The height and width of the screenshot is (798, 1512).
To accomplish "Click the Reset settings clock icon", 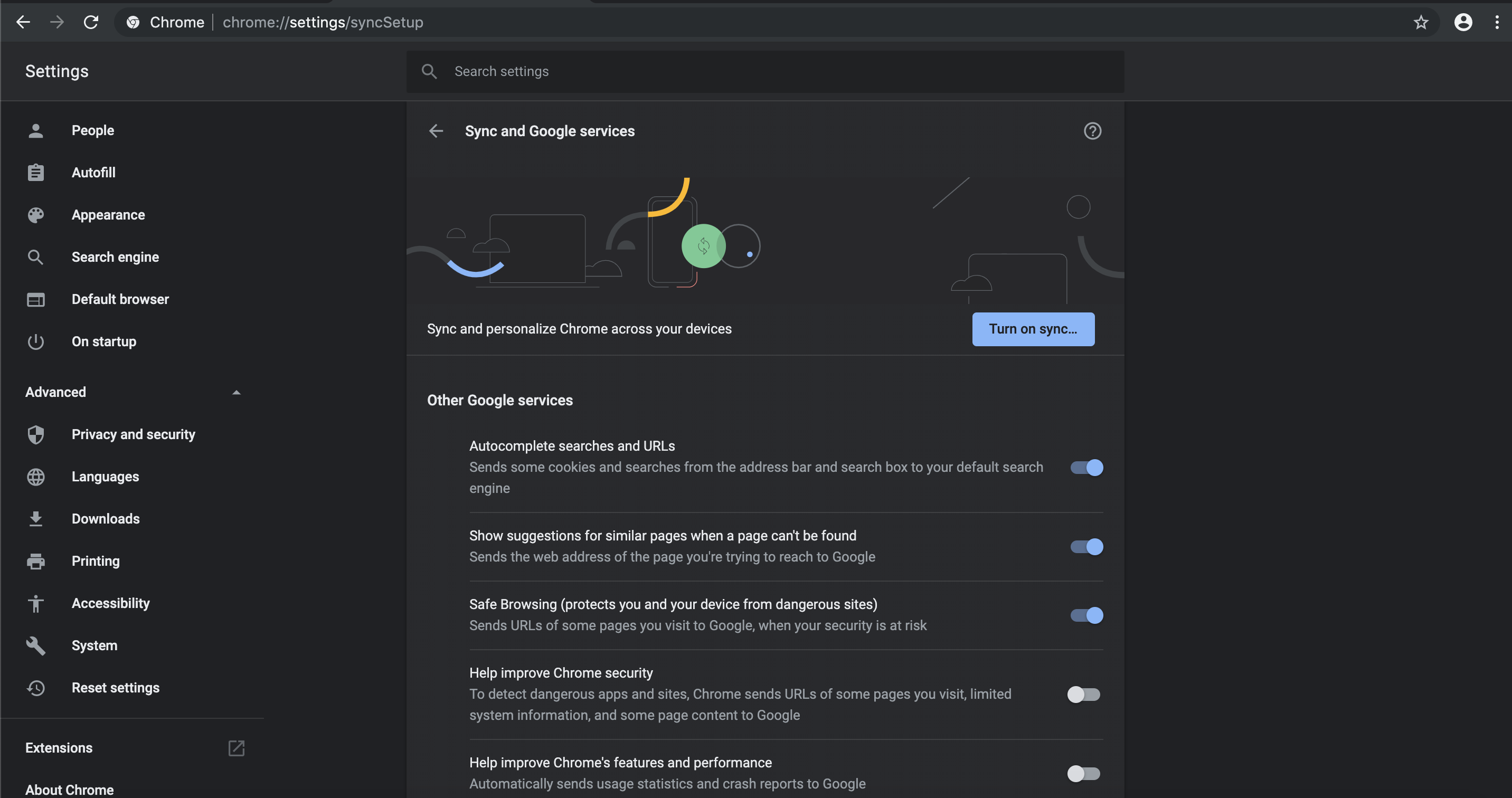I will pos(36,688).
